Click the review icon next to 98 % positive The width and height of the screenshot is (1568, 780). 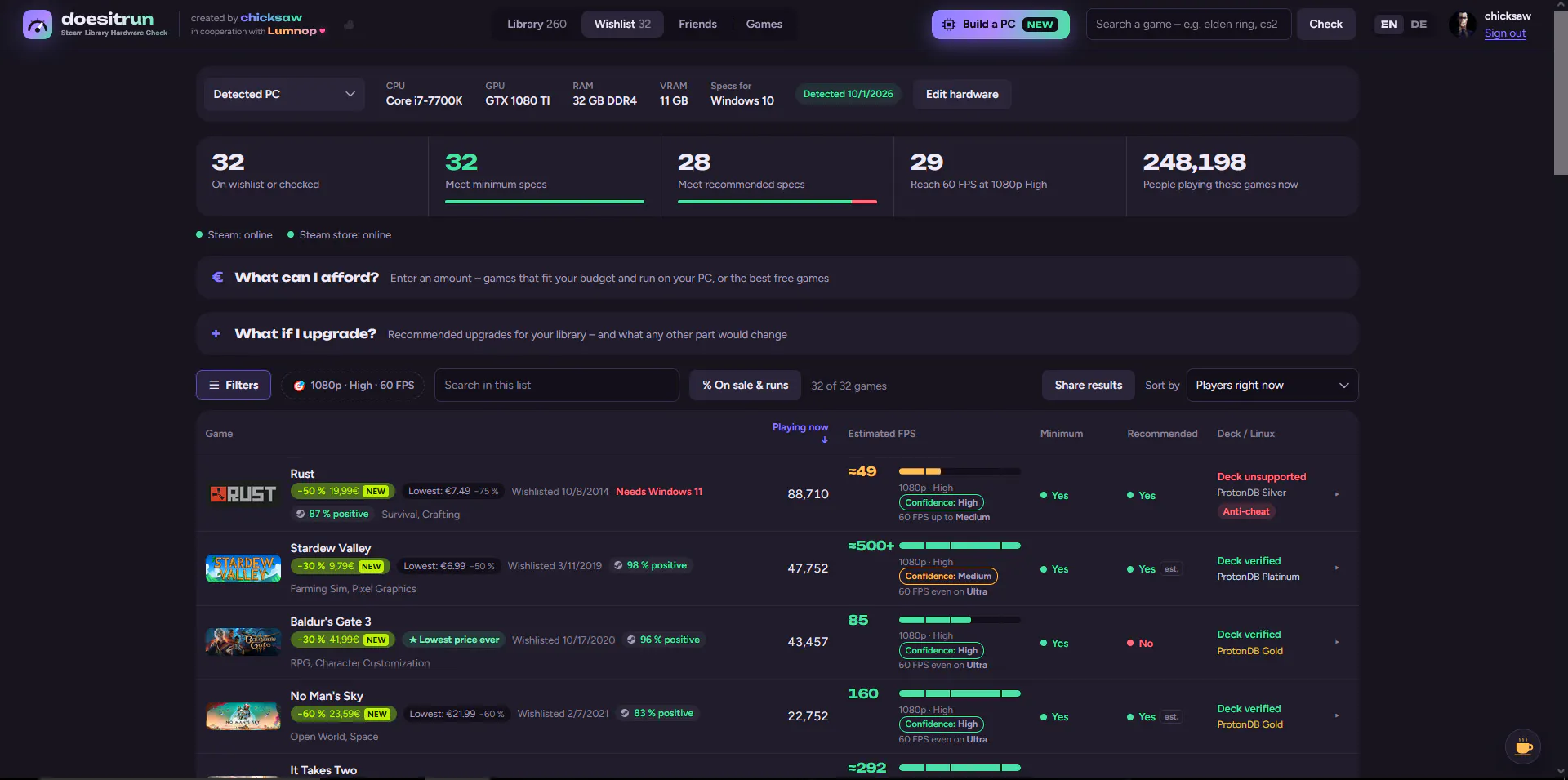[618, 565]
